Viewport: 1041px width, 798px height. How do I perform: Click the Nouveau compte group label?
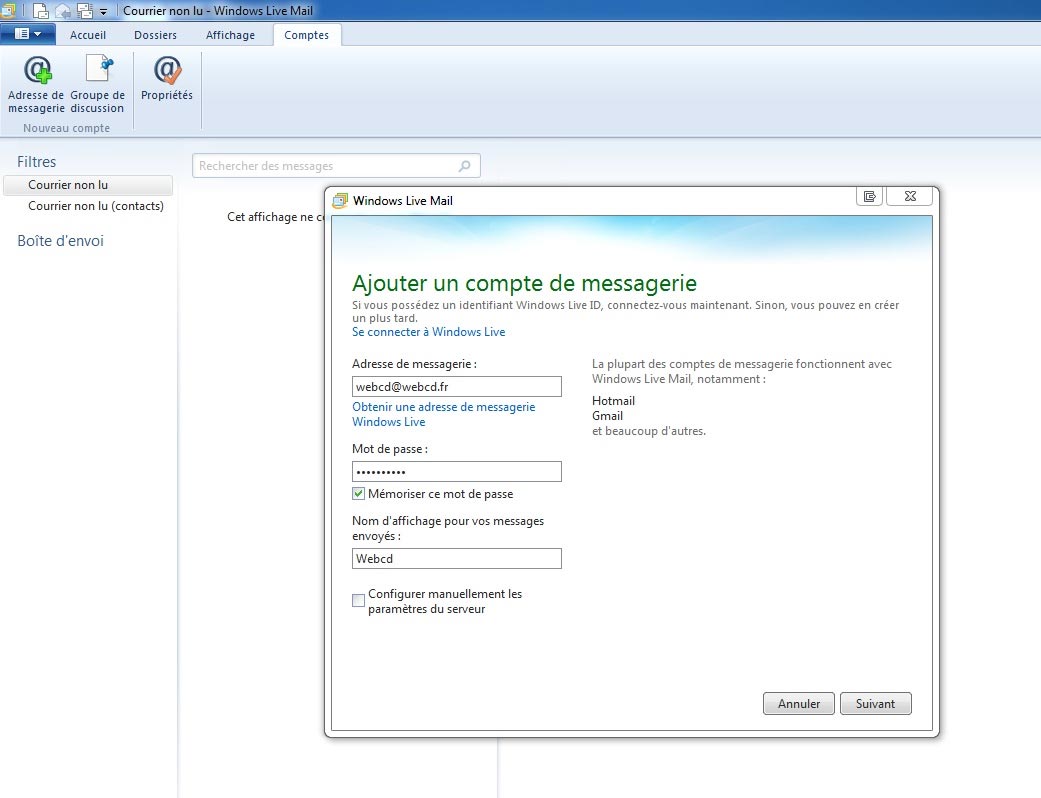[66, 128]
